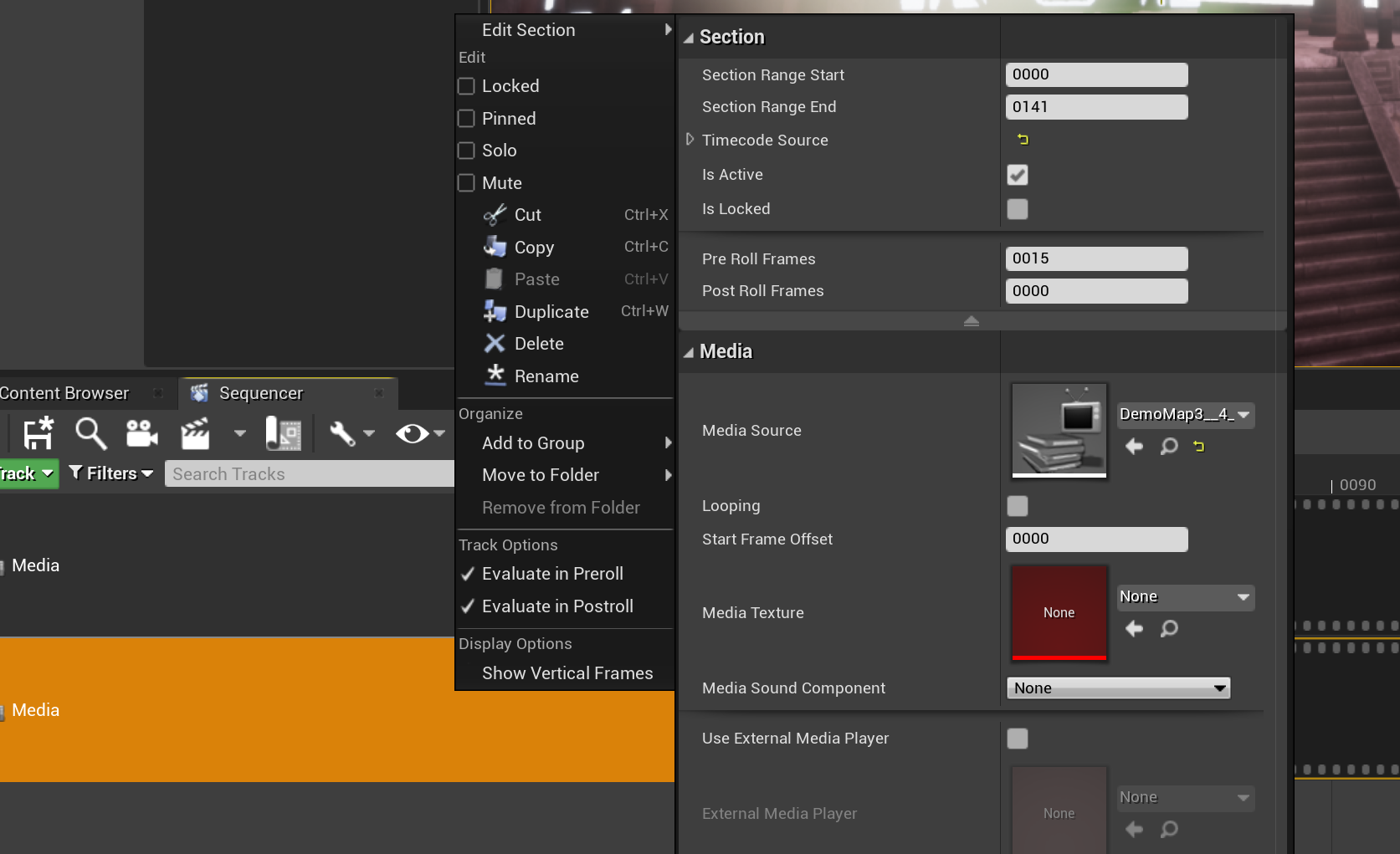Click the magnifier browse icon in Sequencer toolbar
1400x854 pixels.
[x=90, y=433]
